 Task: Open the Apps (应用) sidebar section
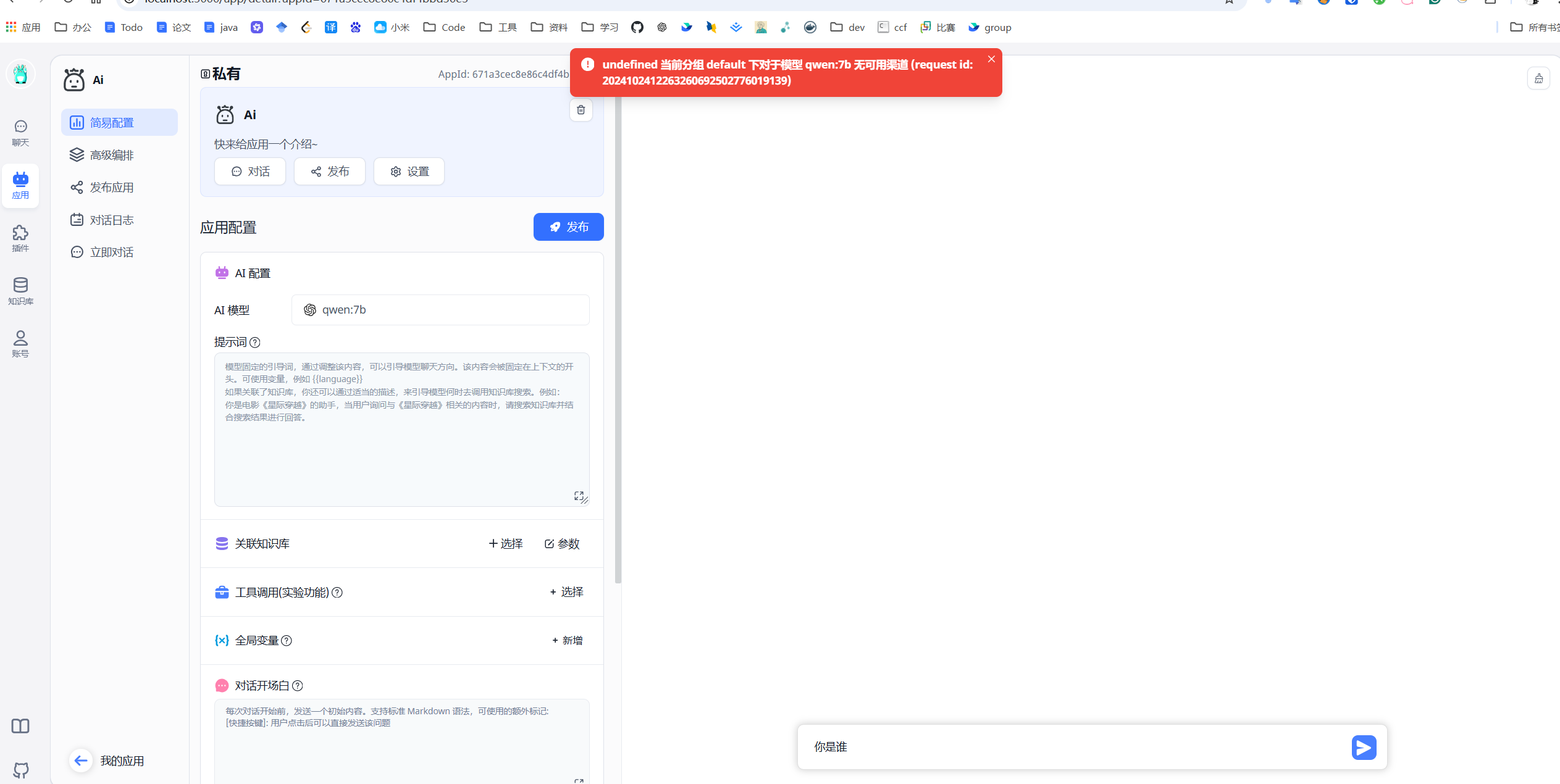pos(20,185)
